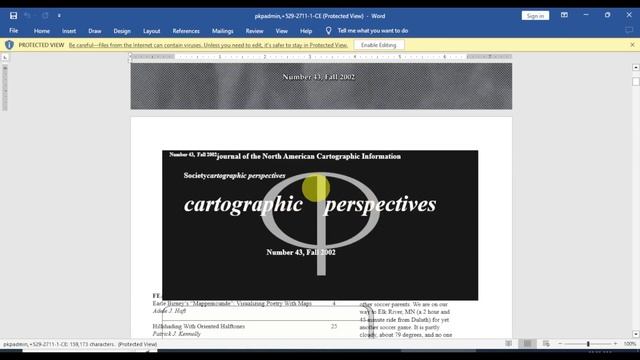Open the Insert ribbon tab
This screenshot has width=640, height=360.
point(69,31)
